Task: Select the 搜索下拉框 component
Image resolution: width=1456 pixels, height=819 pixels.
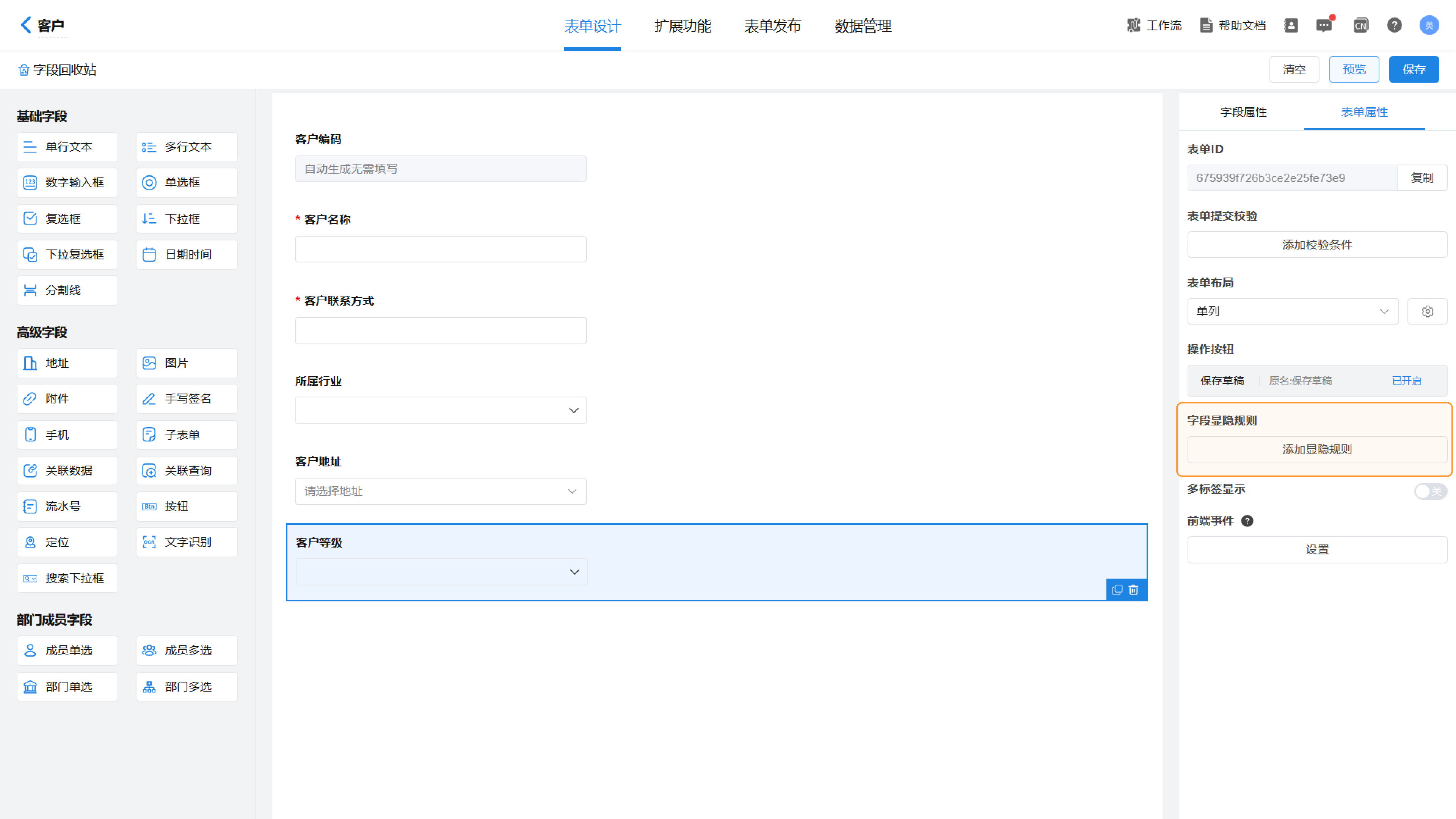Action: 67,578
